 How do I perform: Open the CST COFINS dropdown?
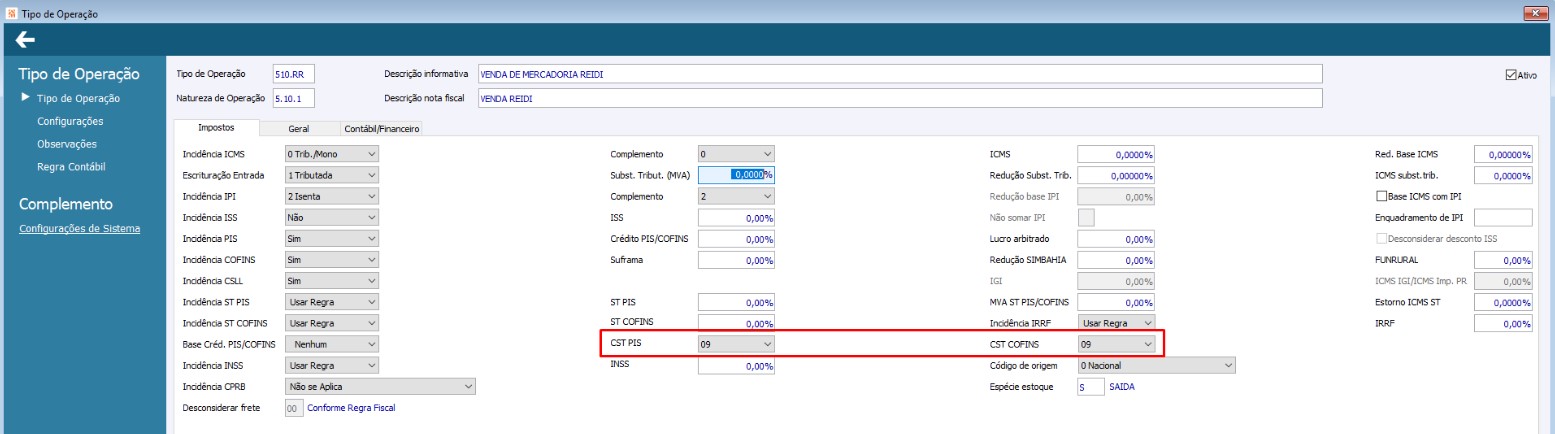coord(1116,344)
